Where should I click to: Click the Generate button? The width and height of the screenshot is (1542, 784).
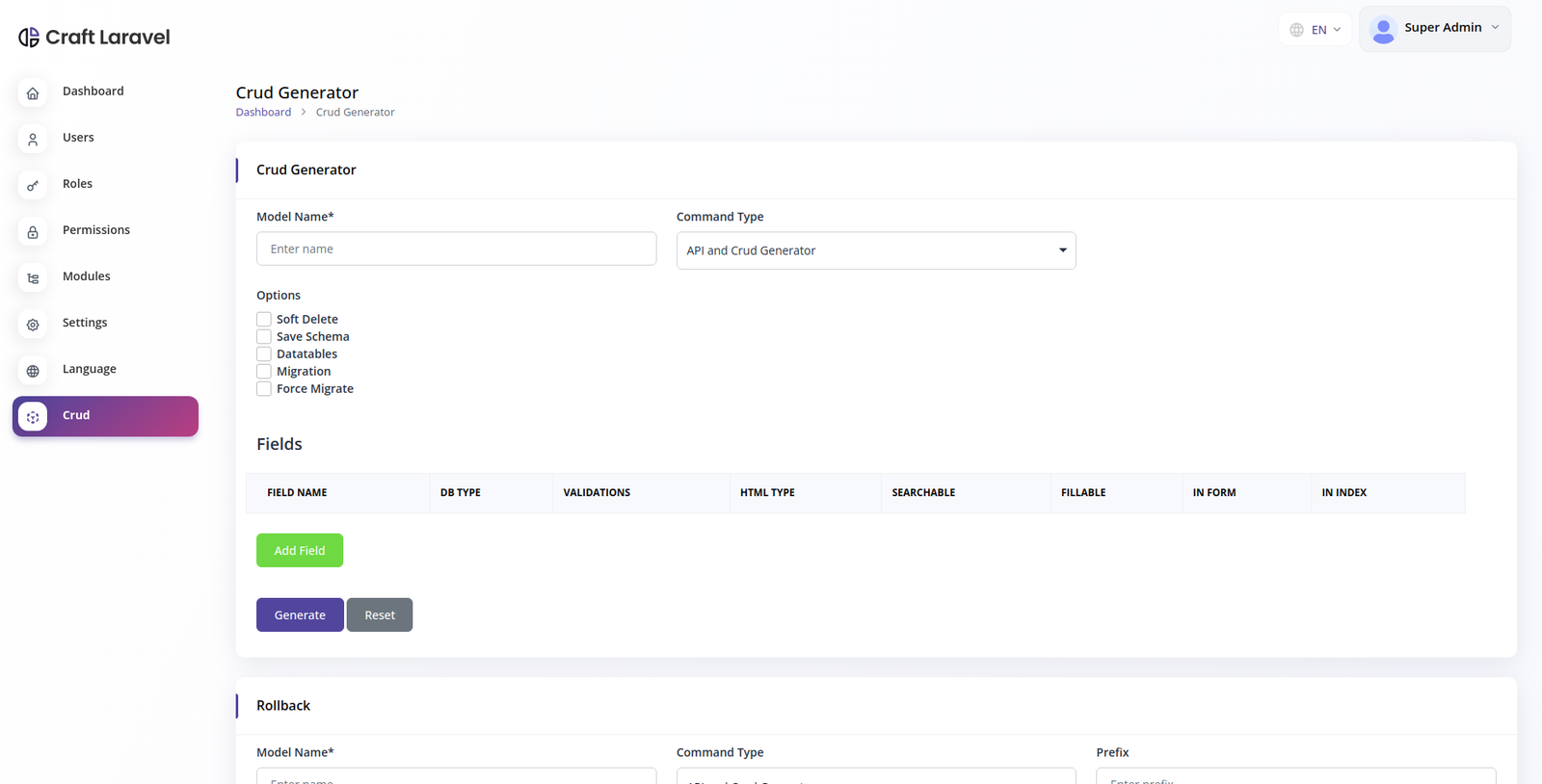(x=300, y=614)
